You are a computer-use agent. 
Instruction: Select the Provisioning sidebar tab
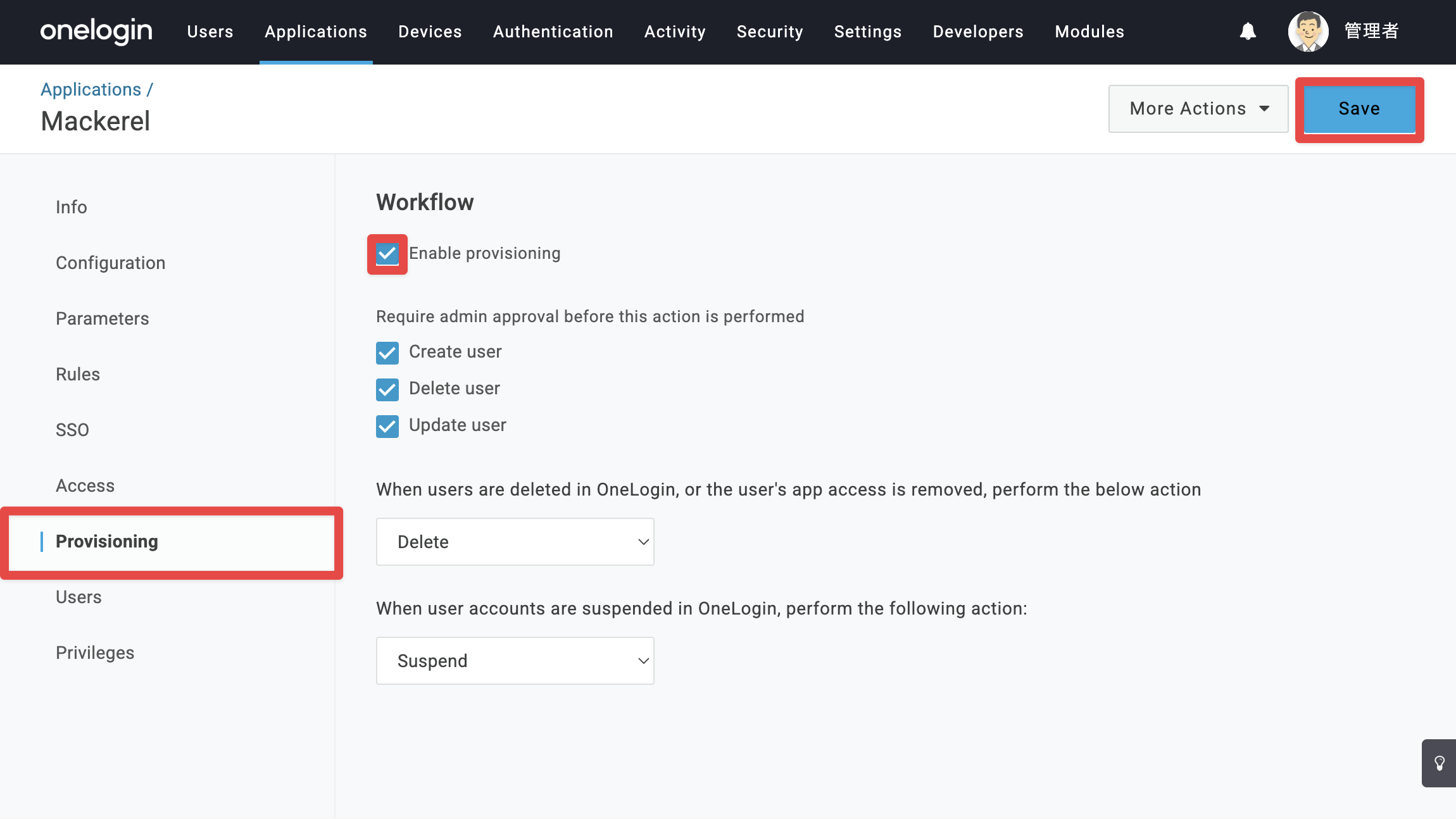(172, 542)
